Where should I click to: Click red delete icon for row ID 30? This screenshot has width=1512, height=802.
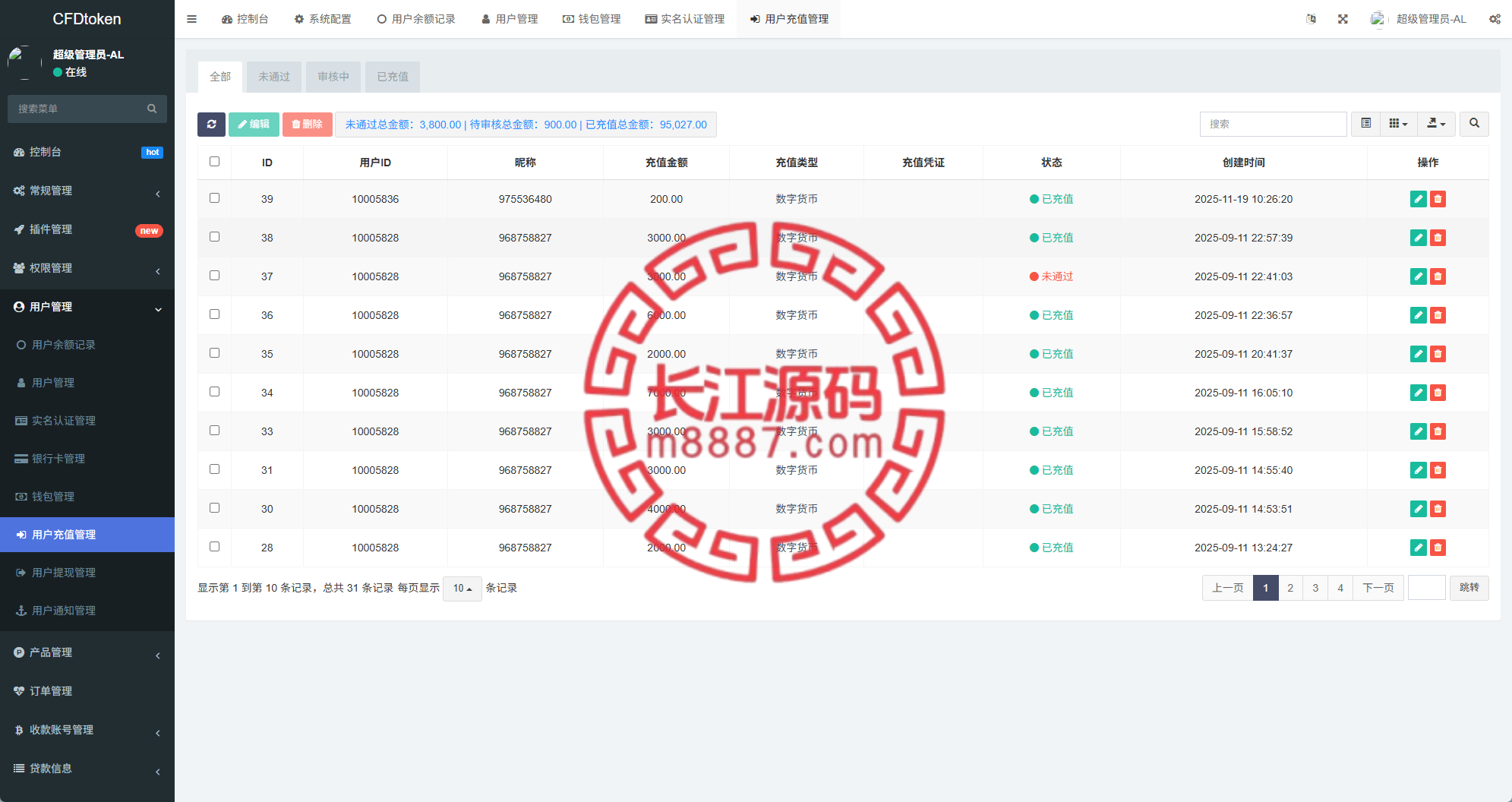(x=1438, y=509)
